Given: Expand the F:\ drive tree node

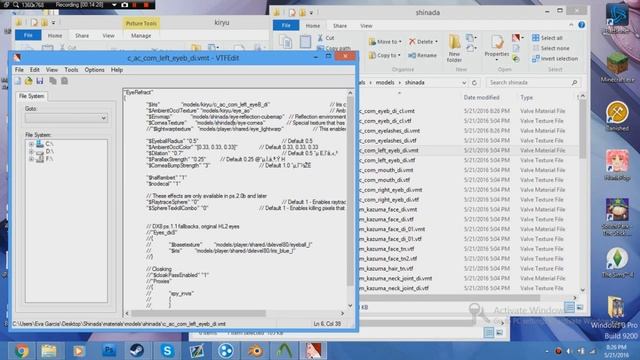Looking at the screenshot, I should pyautogui.click(x=31, y=159).
